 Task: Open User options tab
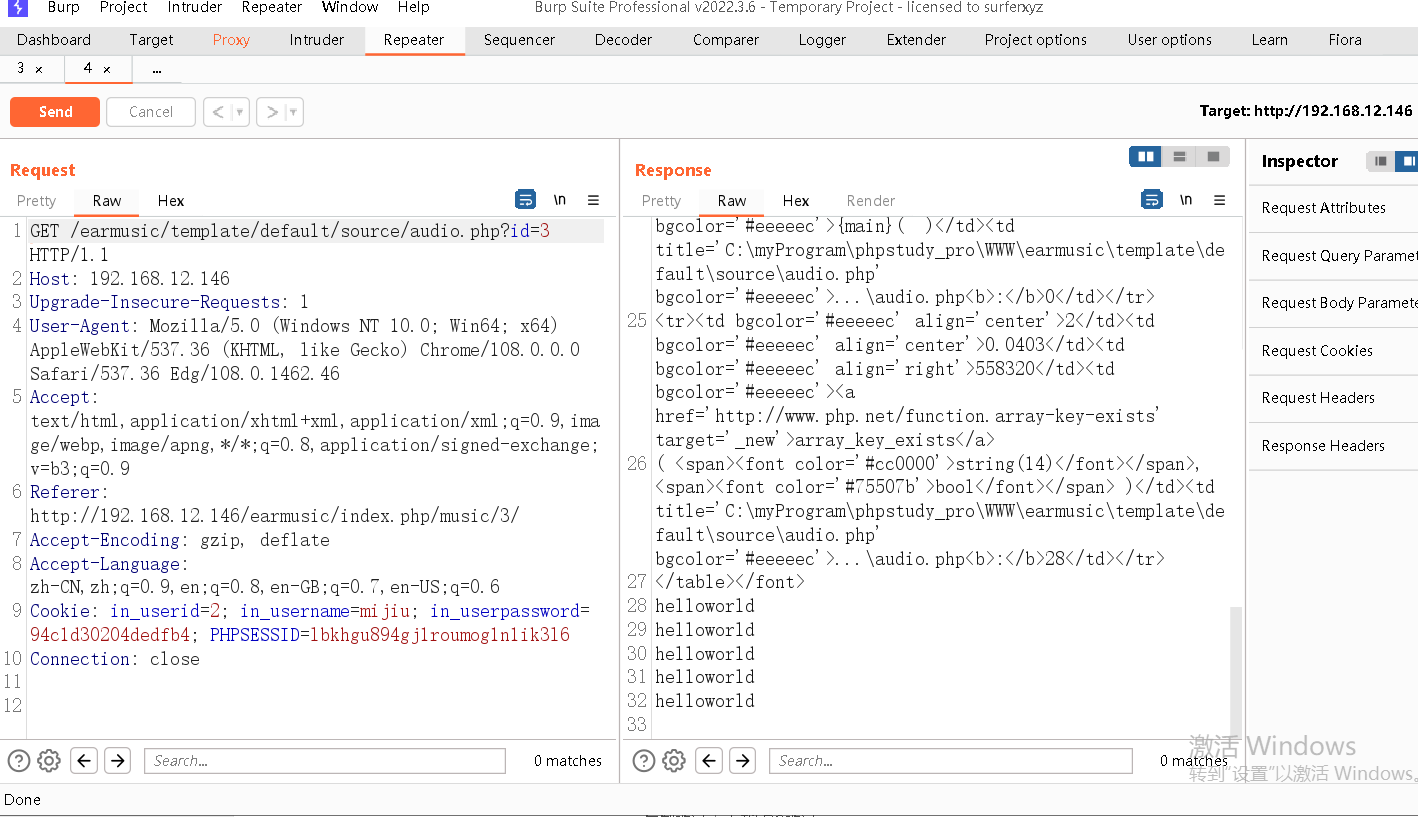(x=1169, y=40)
